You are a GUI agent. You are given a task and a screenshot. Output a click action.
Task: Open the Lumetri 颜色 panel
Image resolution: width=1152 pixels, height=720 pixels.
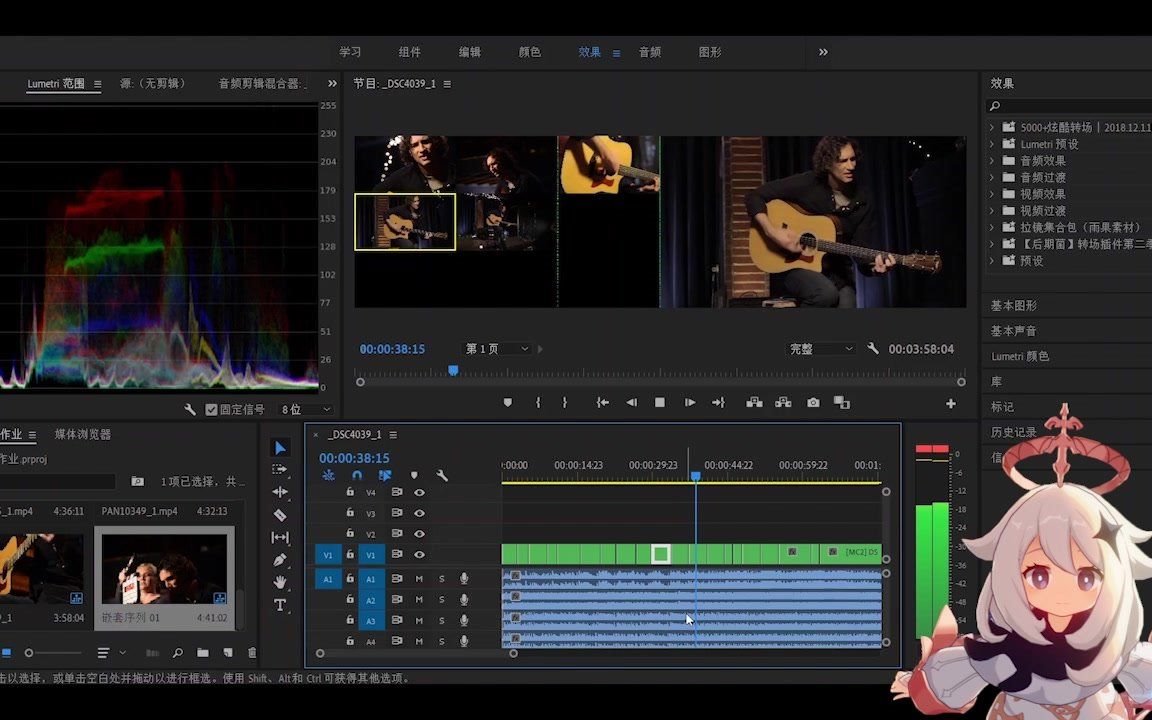pos(1020,356)
